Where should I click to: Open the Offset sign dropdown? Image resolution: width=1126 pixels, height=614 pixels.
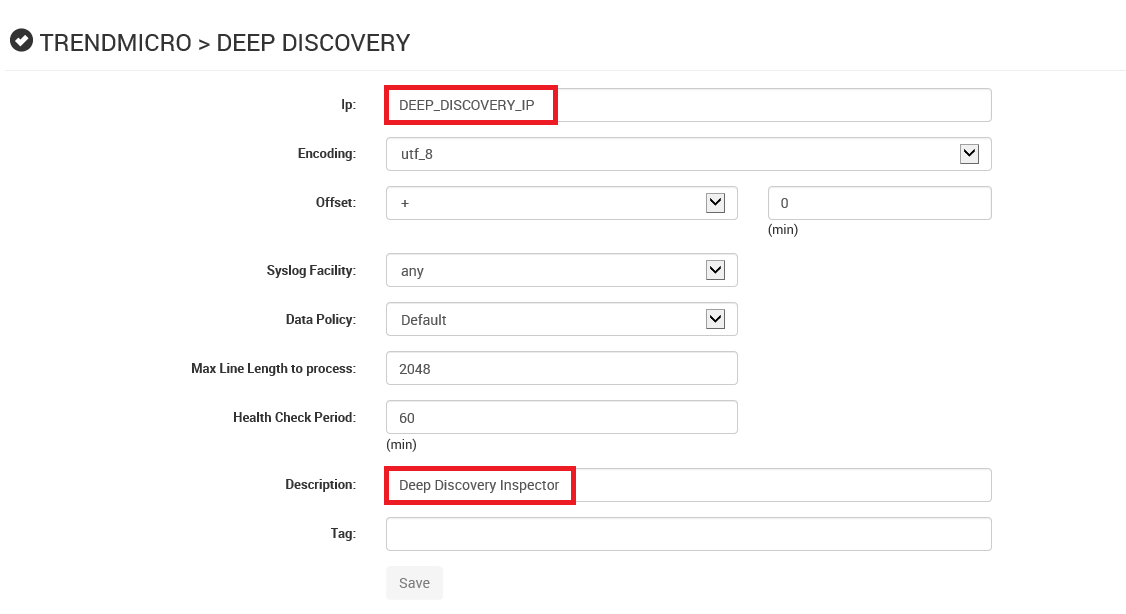tap(562, 203)
